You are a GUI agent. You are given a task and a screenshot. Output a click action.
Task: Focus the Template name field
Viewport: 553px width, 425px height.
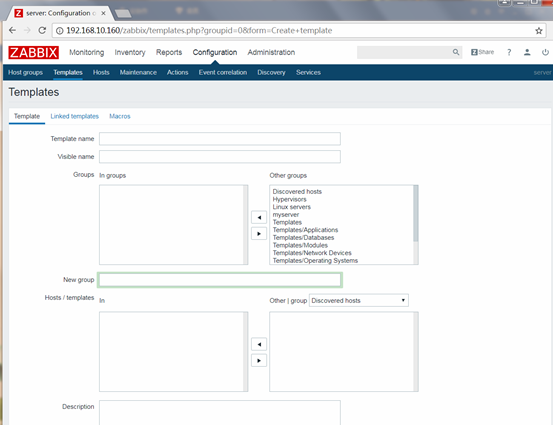(220, 139)
